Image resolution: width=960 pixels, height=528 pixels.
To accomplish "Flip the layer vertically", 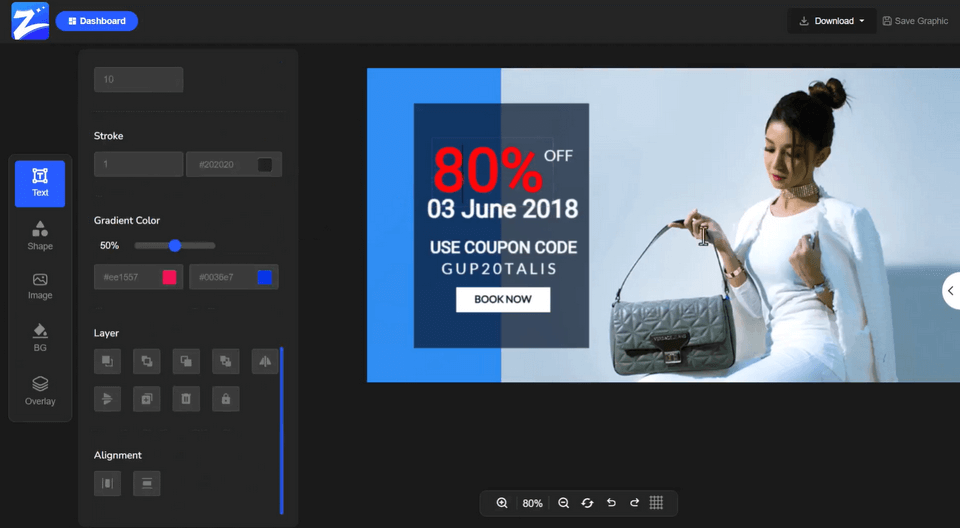I will click(107, 399).
